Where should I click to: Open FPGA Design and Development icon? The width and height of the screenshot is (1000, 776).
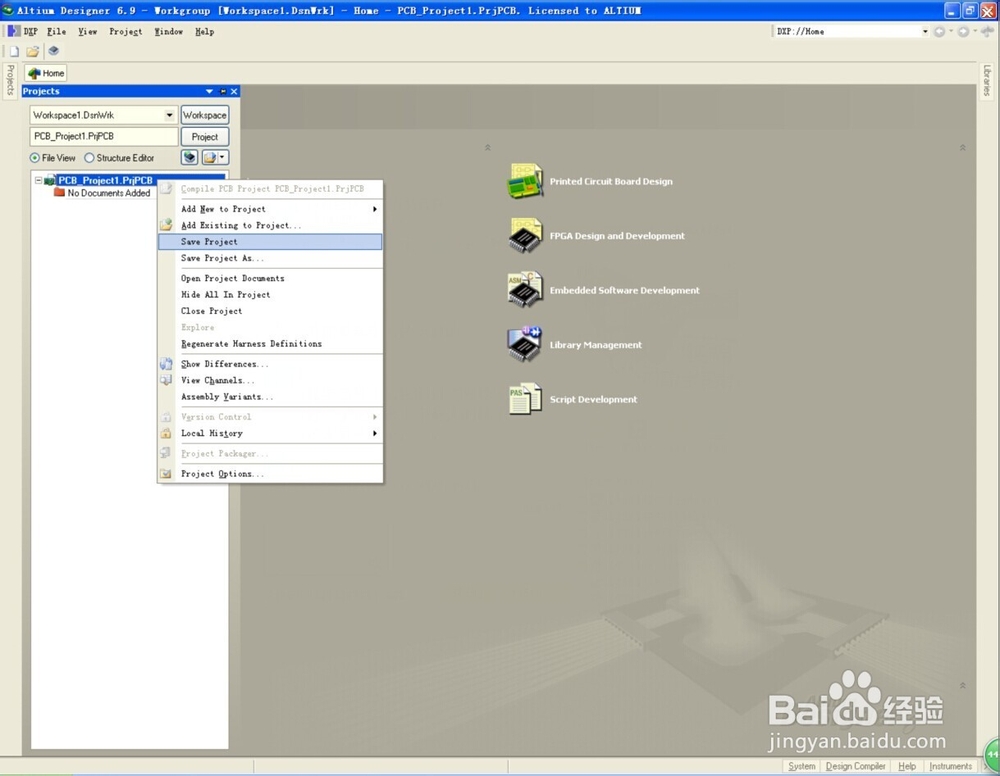[525, 235]
